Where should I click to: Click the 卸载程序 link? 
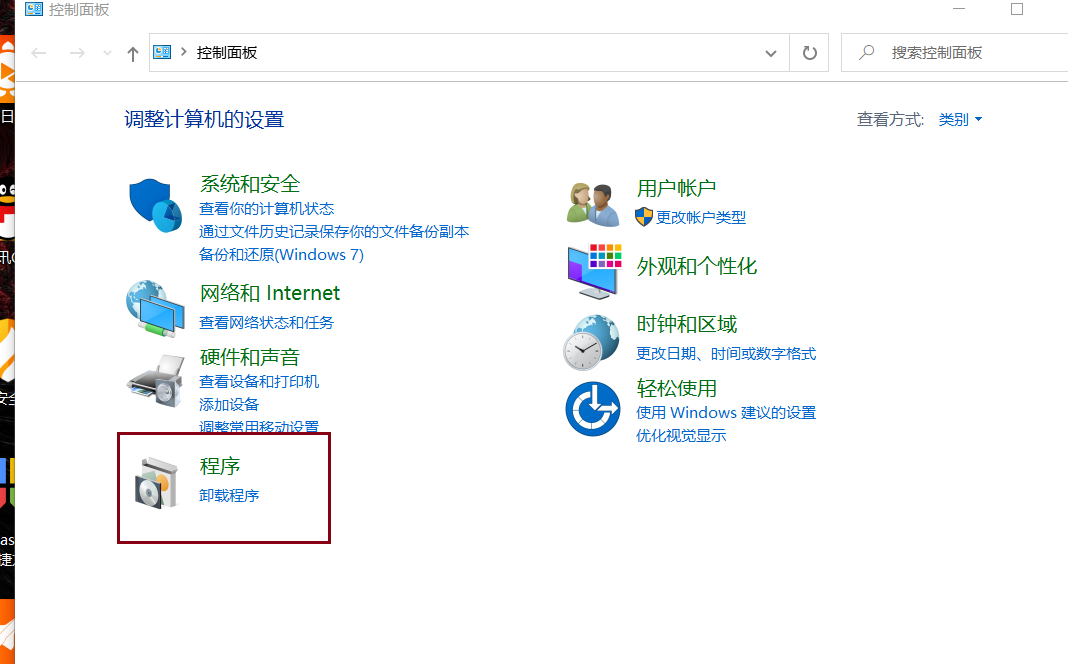pyautogui.click(x=229, y=496)
